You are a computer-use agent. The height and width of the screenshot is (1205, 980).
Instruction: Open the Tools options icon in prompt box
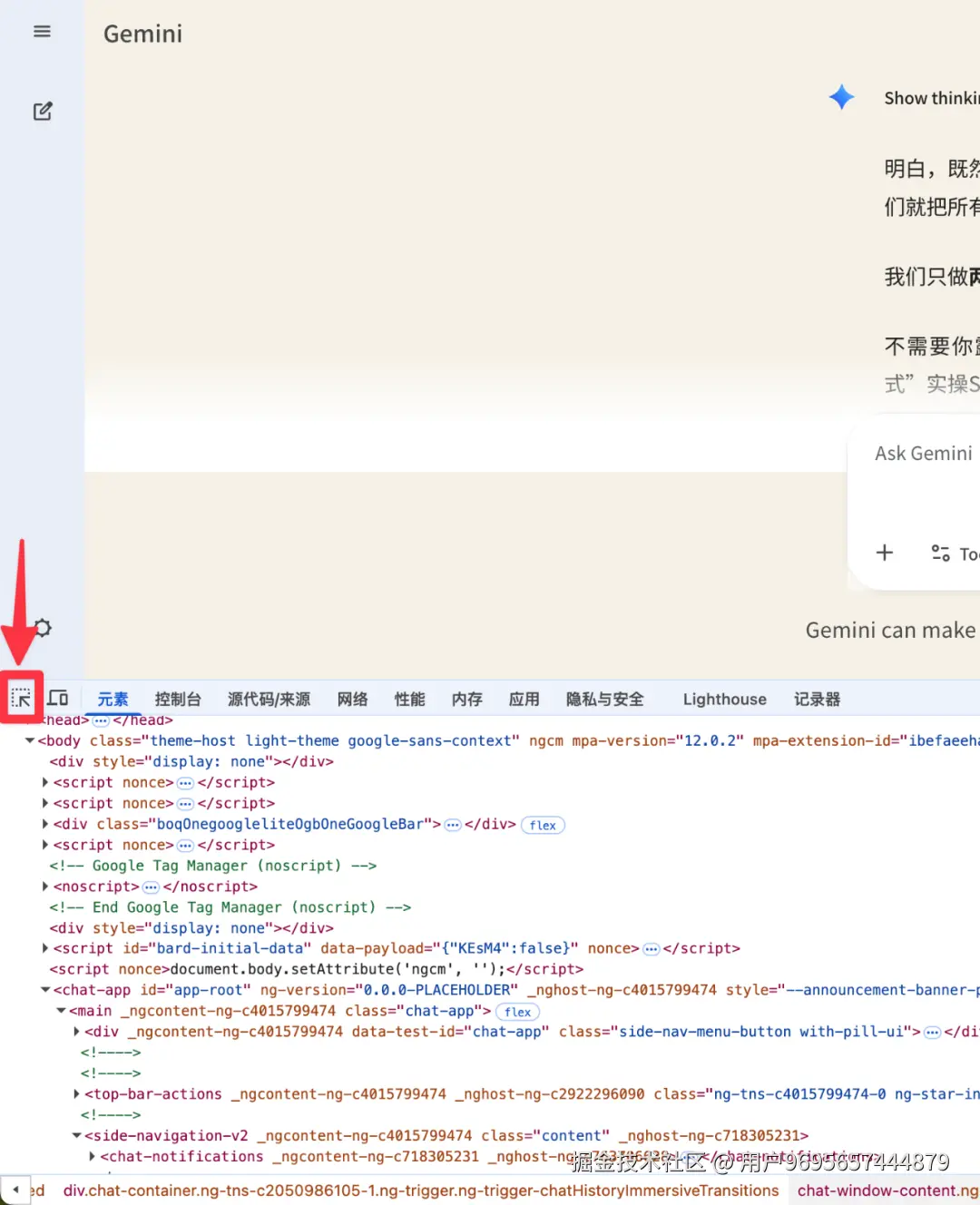click(x=941, y=553)
